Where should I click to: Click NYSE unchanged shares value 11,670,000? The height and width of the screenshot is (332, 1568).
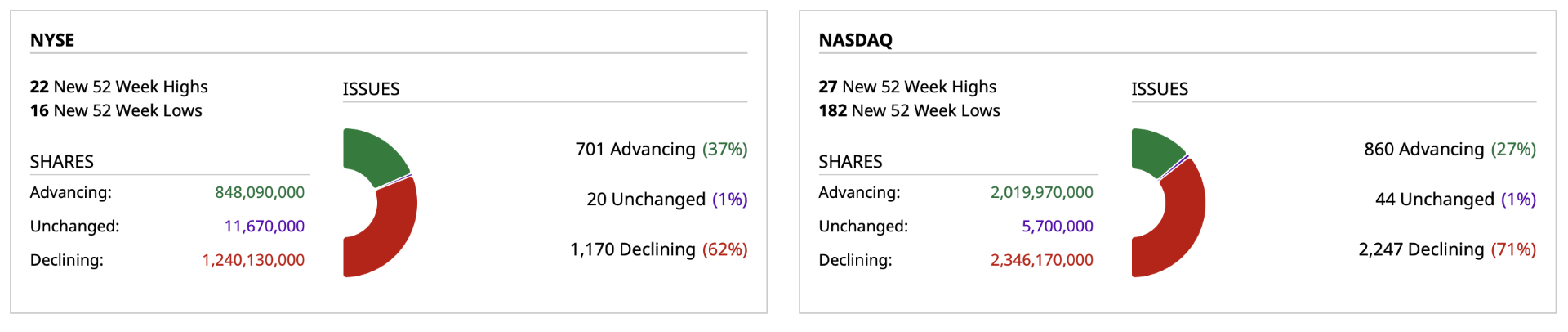(x=265, y=226)
